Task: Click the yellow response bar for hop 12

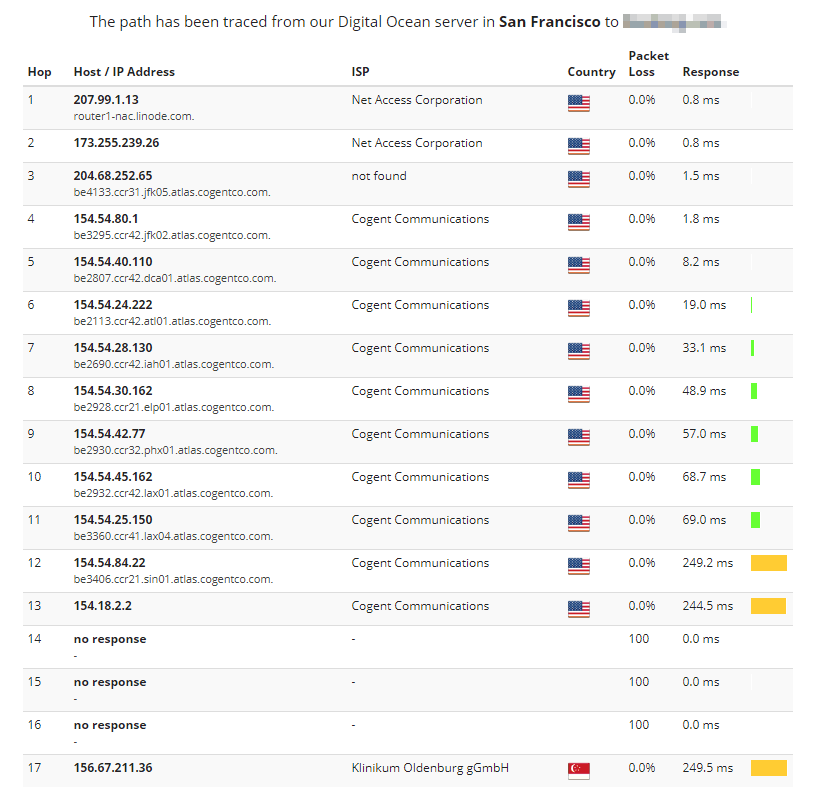Action: tap(768, 563)
